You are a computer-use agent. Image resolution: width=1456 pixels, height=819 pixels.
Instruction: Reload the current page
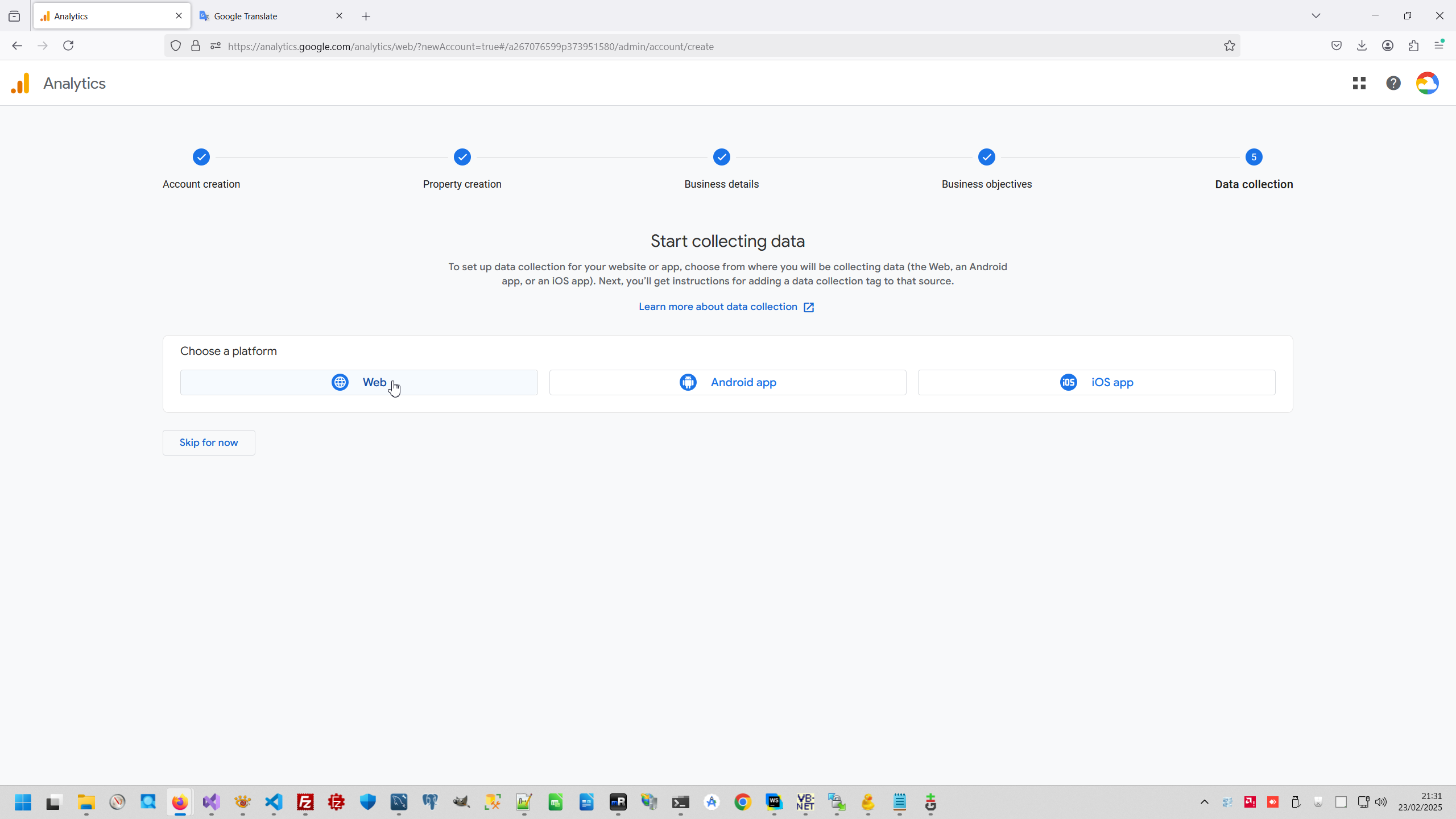68,46
